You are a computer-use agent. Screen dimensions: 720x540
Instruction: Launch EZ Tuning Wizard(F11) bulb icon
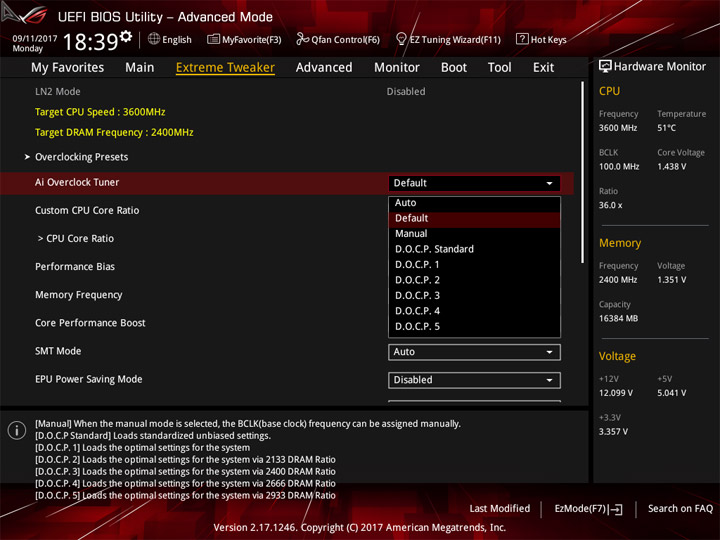[x=401, y=39]
